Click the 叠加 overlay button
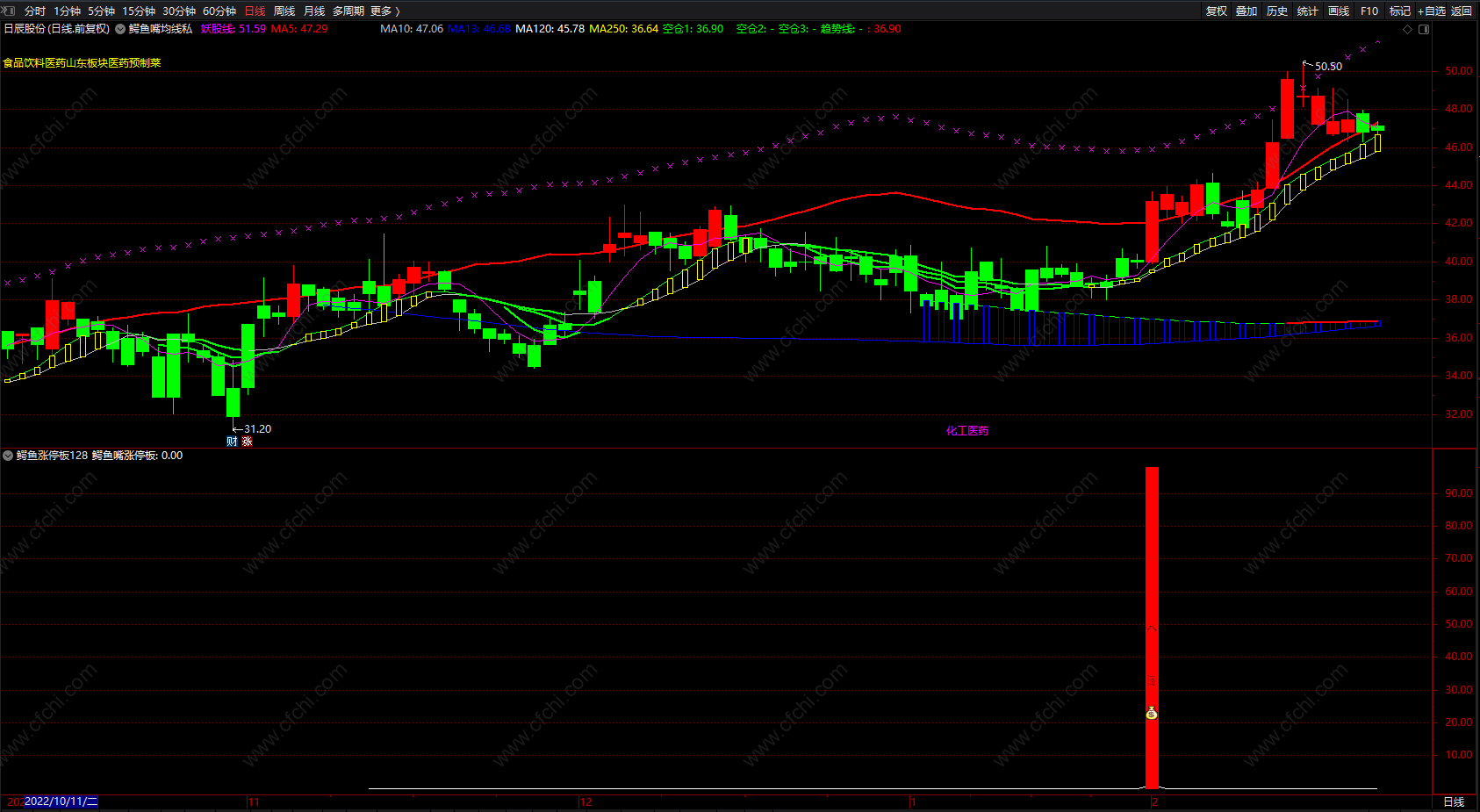Image resolution: width=1480 pixels, height=812 pixels. (1247, 11)
